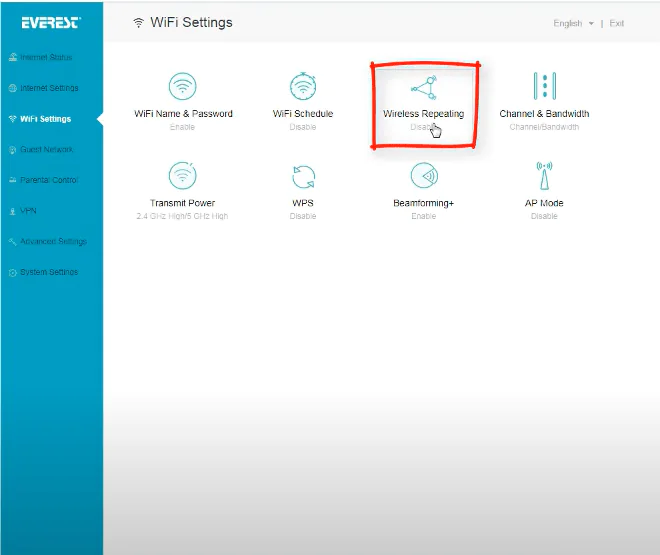The width and height of the screenshot is (660, 555).
Task: Open the WPS sync arrows icon
Action: 303,177
